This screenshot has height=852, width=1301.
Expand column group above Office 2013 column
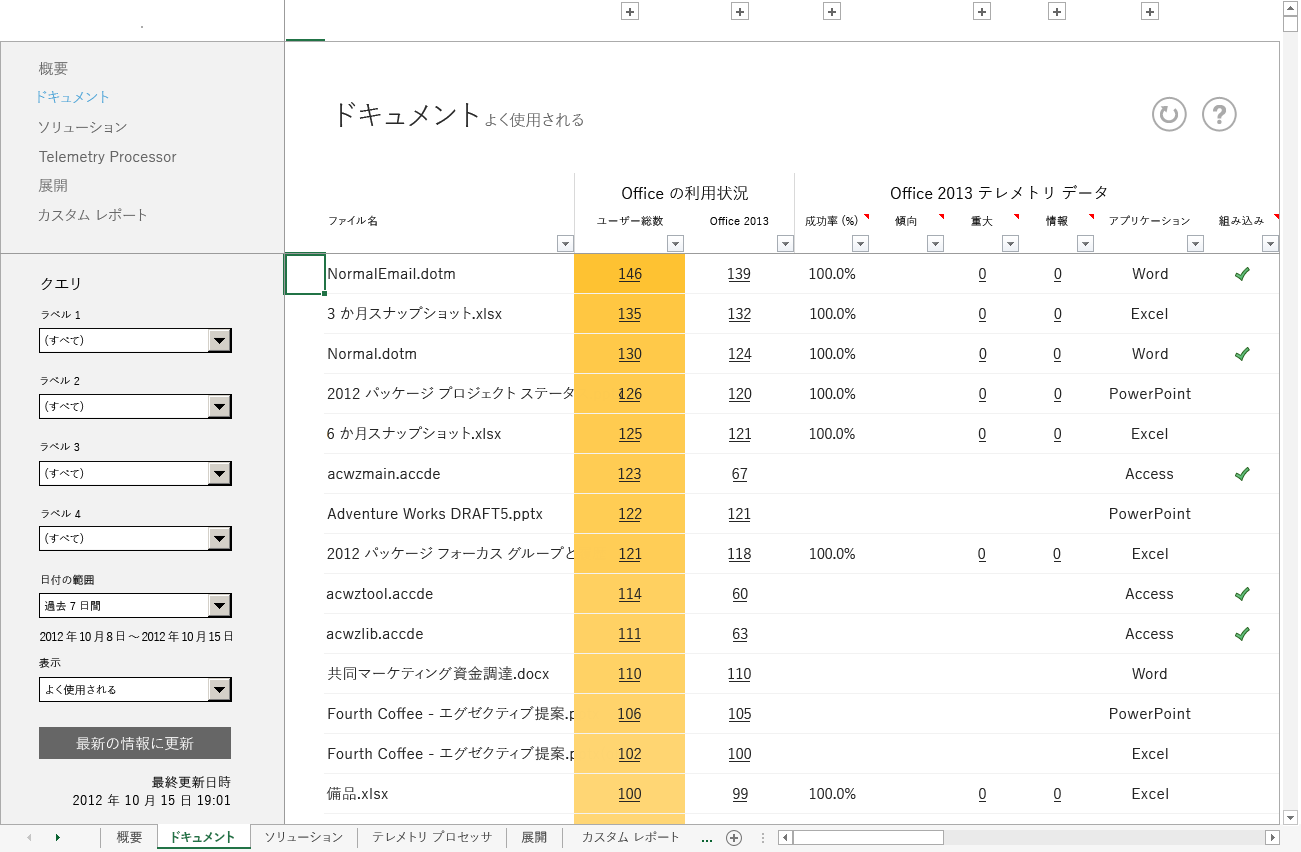pos(740,12)
